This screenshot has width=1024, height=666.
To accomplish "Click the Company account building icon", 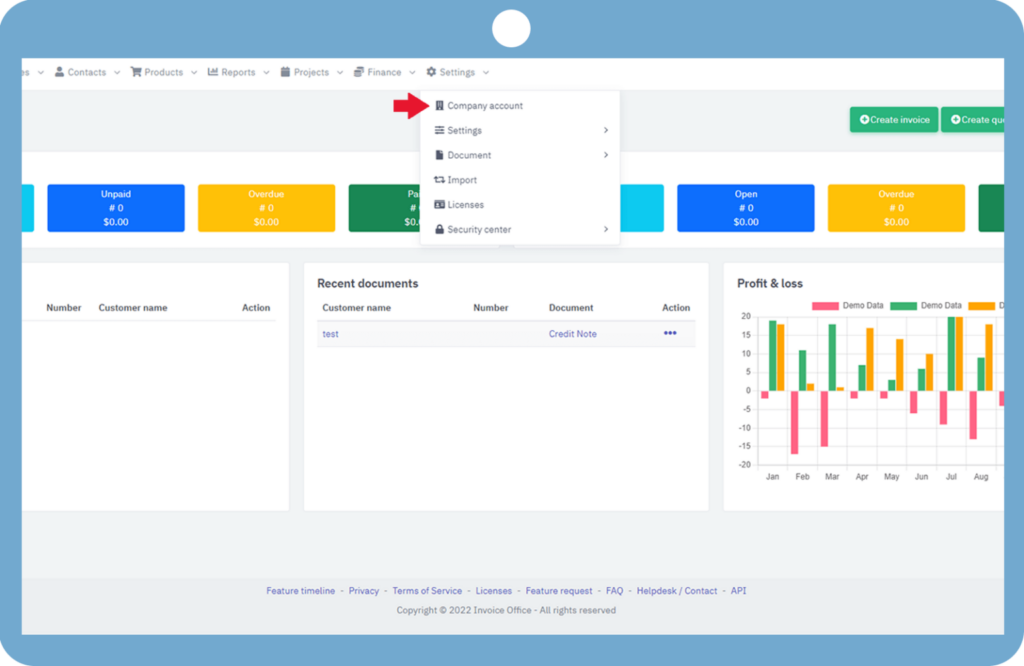I will (x=439, y=106).
